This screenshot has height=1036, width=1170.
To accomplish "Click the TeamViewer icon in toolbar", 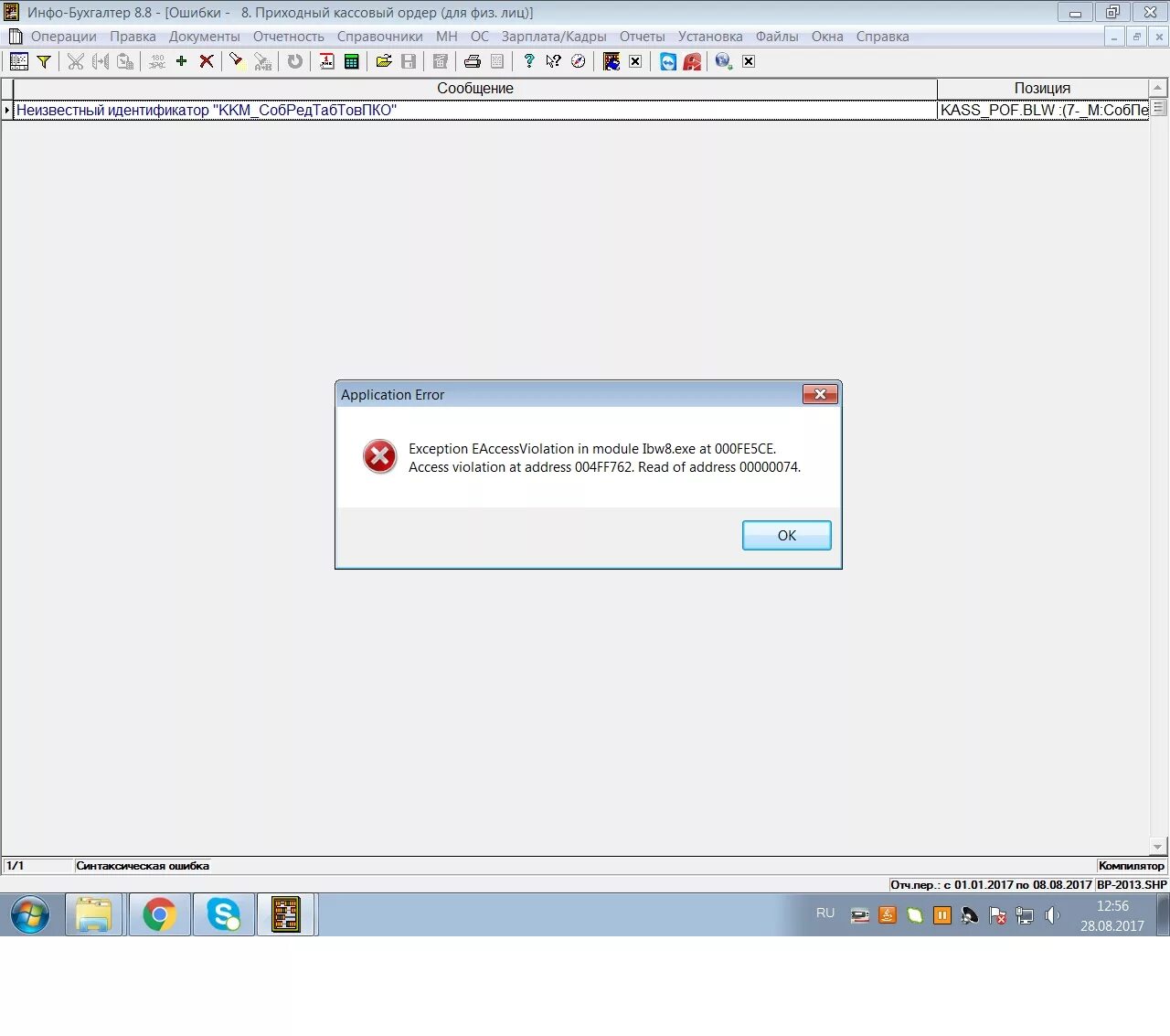I will (x=668, y=61).
